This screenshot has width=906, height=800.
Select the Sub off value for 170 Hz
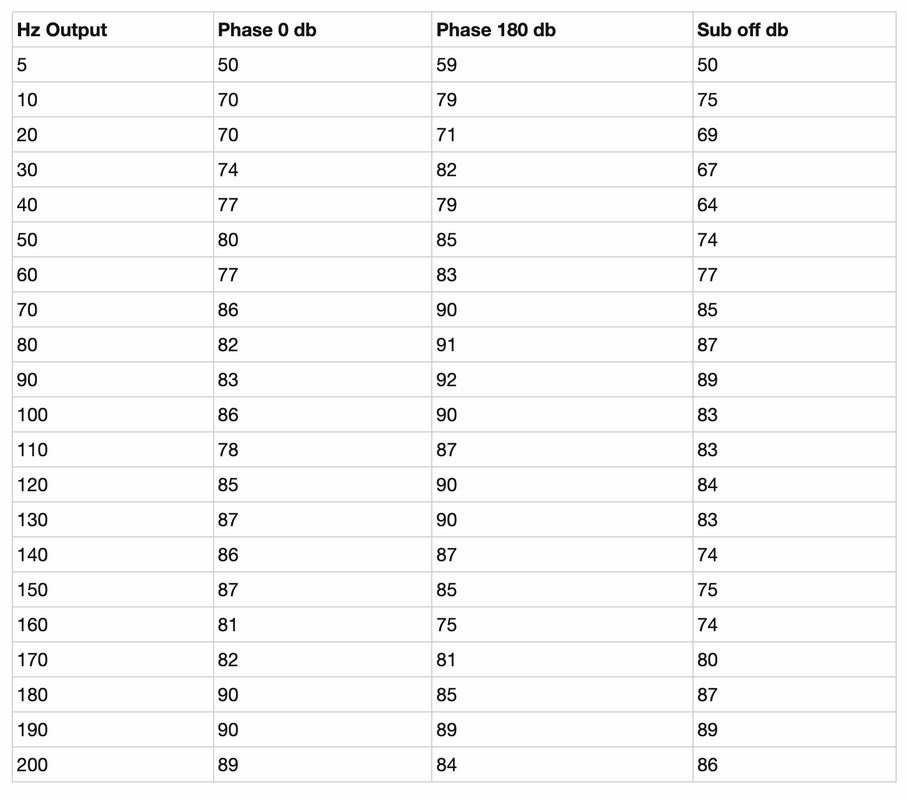pyautogui.click(x=794, y=660)
